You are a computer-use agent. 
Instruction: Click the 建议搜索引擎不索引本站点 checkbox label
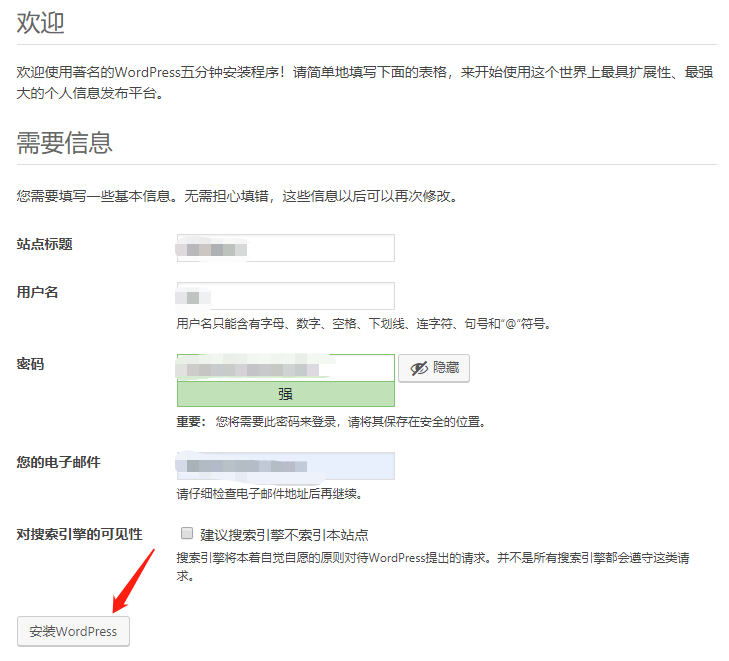284,535
